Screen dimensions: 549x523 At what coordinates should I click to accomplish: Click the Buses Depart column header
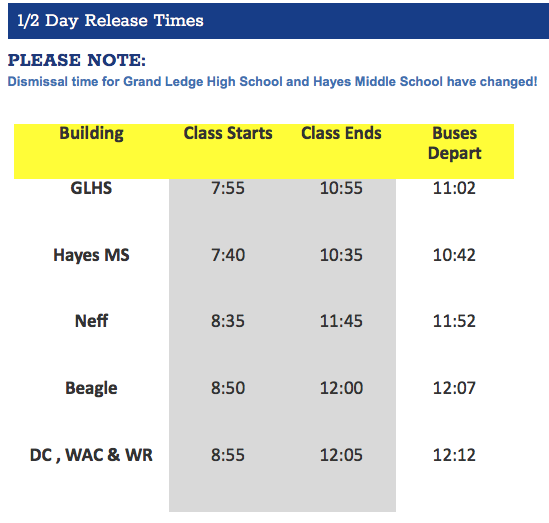tap(454, 143)
